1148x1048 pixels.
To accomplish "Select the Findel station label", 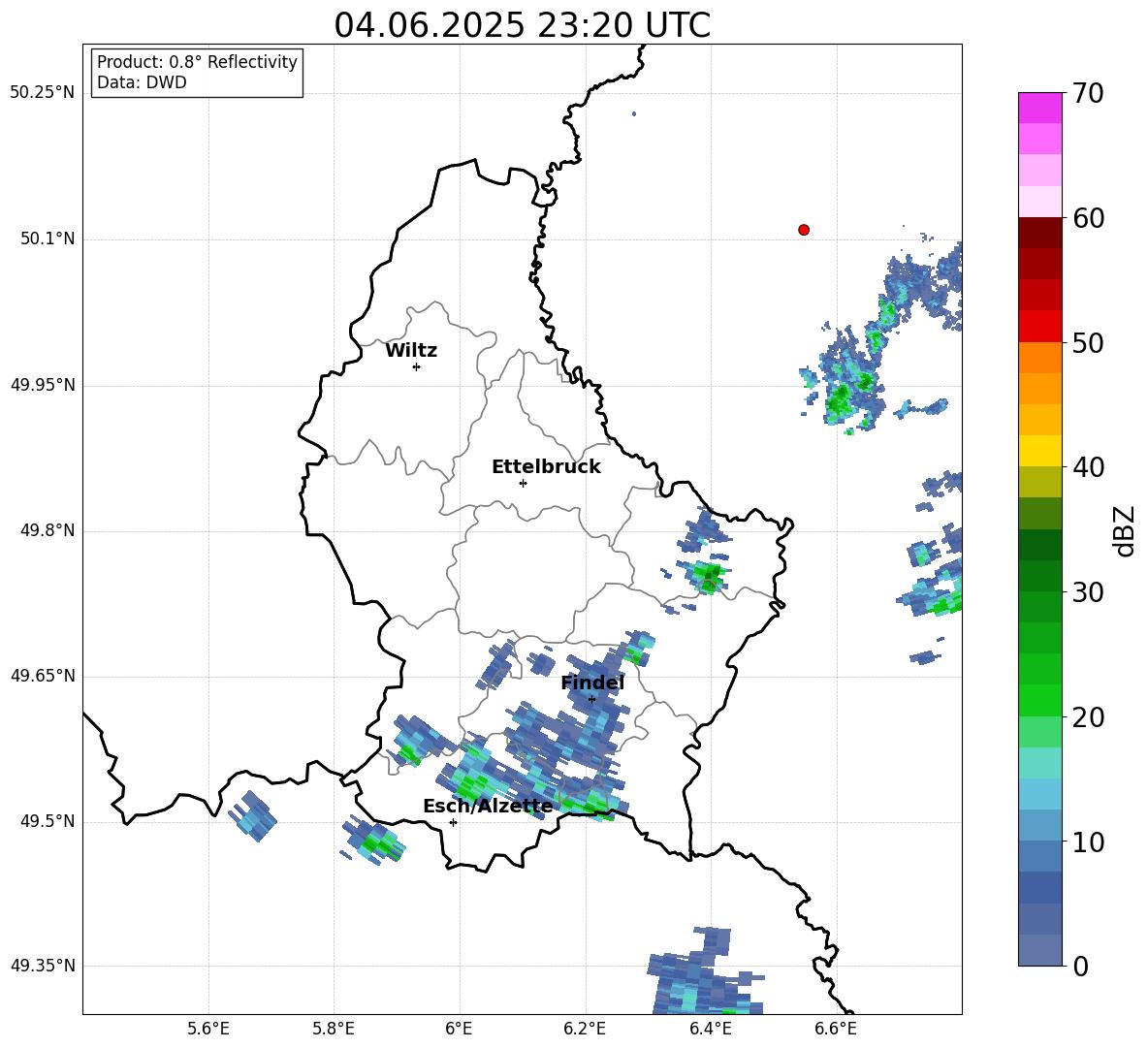I will pyautogui.click(x=592, y=683).
